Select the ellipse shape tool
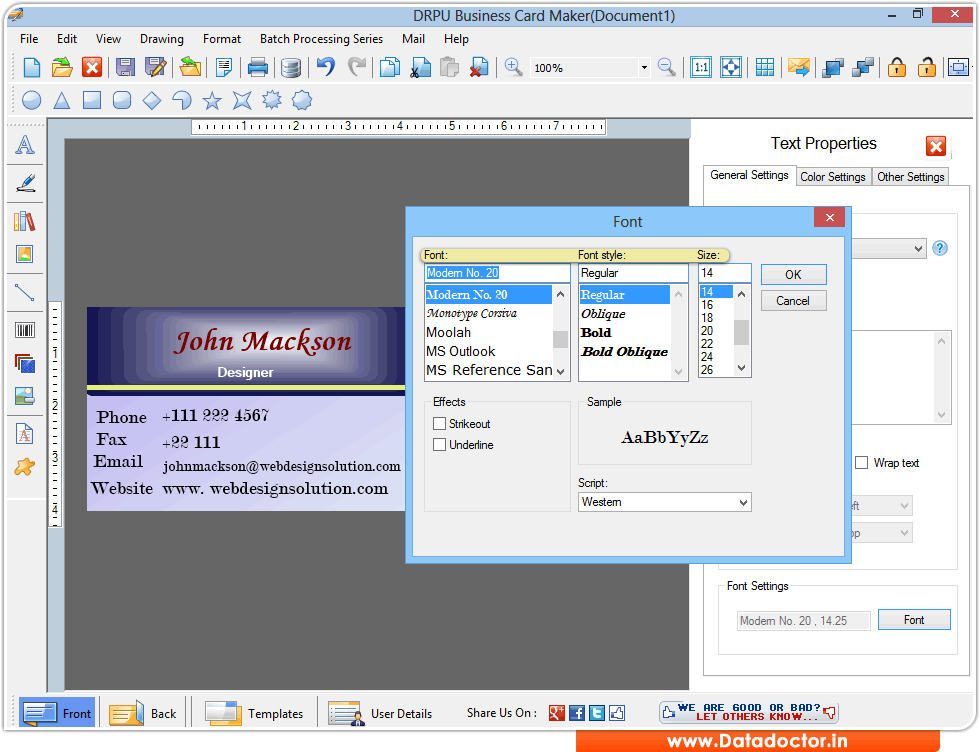 pos(32,100)
